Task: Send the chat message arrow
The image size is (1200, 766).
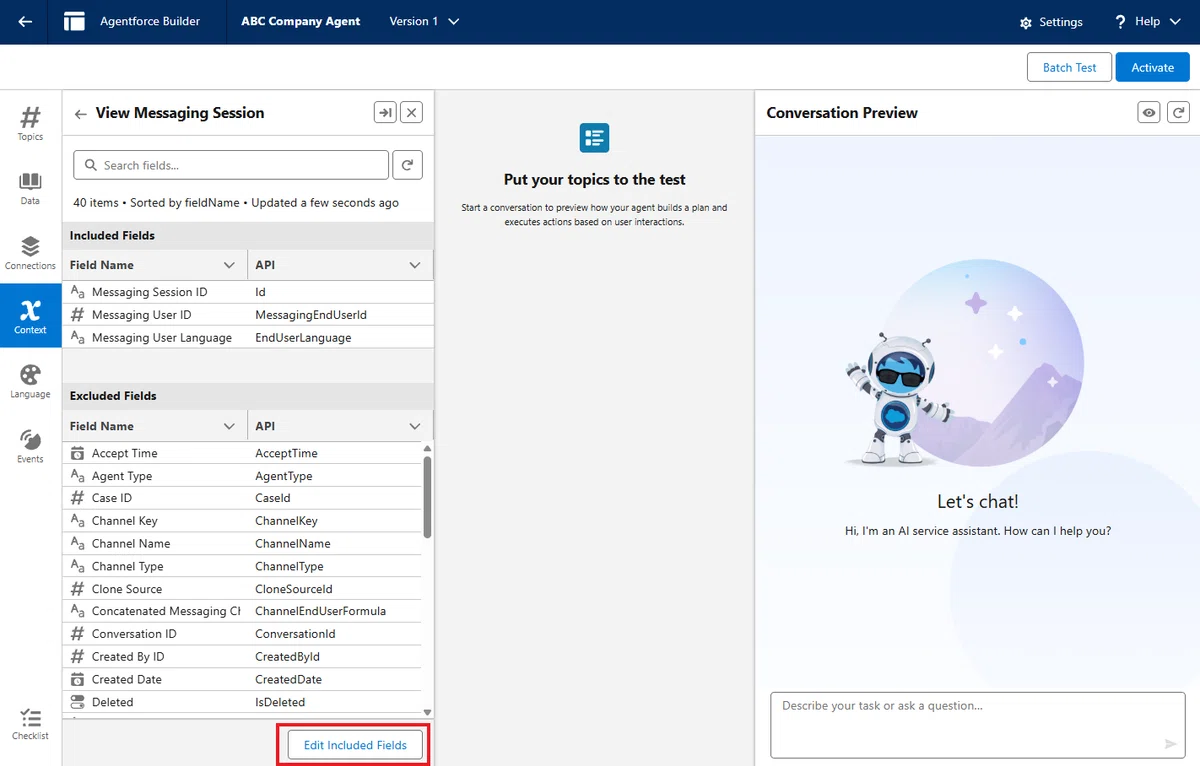Action: tap(1170, 744)
